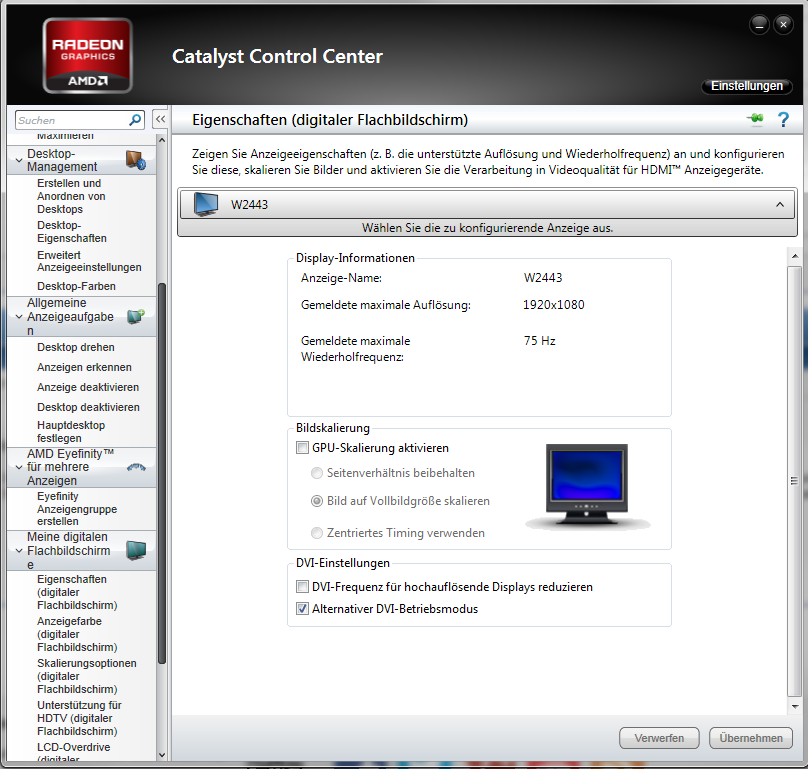This screenshot has width=808, height=769.
Task: Open Unterstützung für HDTV page
Action: pyautogui.click(x=79, y=718)
